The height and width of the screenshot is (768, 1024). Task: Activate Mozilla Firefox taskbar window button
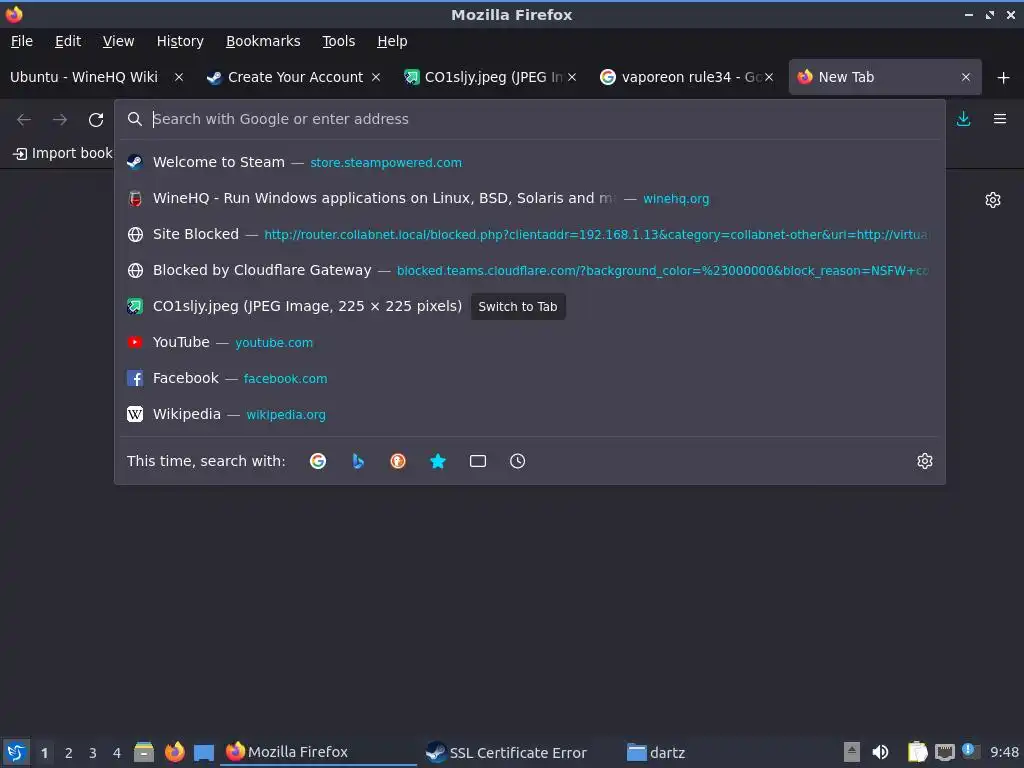pyautogui.click(x=319, y=752)
